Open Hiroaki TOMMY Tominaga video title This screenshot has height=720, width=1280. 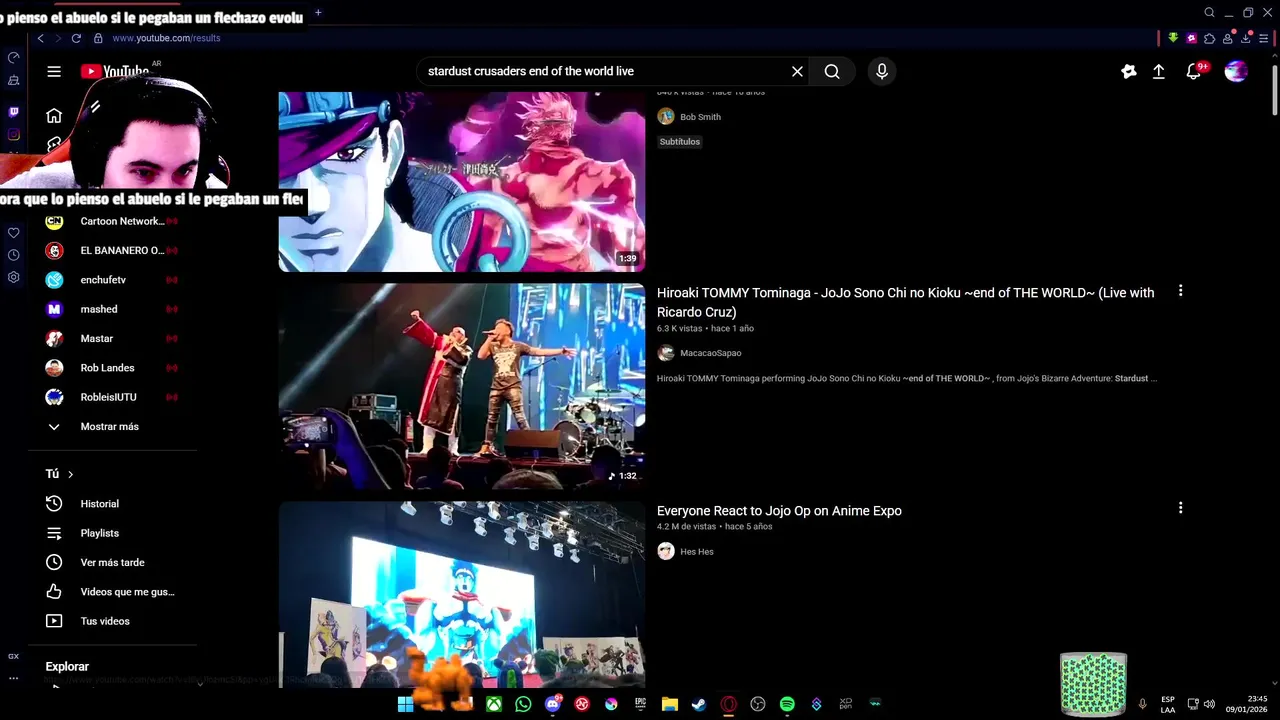[x=905, y=302]
